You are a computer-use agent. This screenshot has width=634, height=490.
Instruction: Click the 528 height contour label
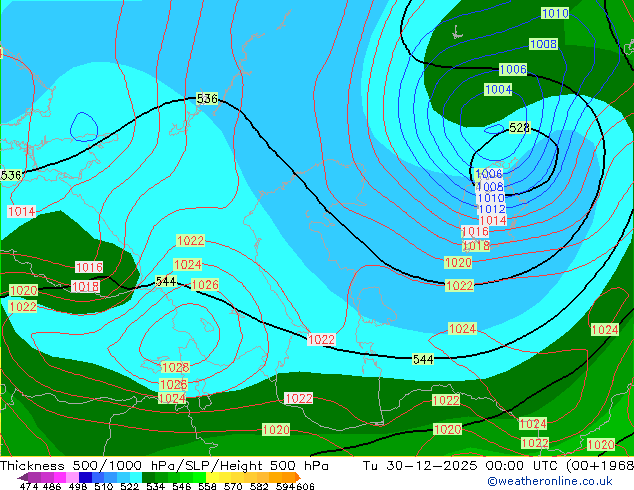(x=519, y=128)
